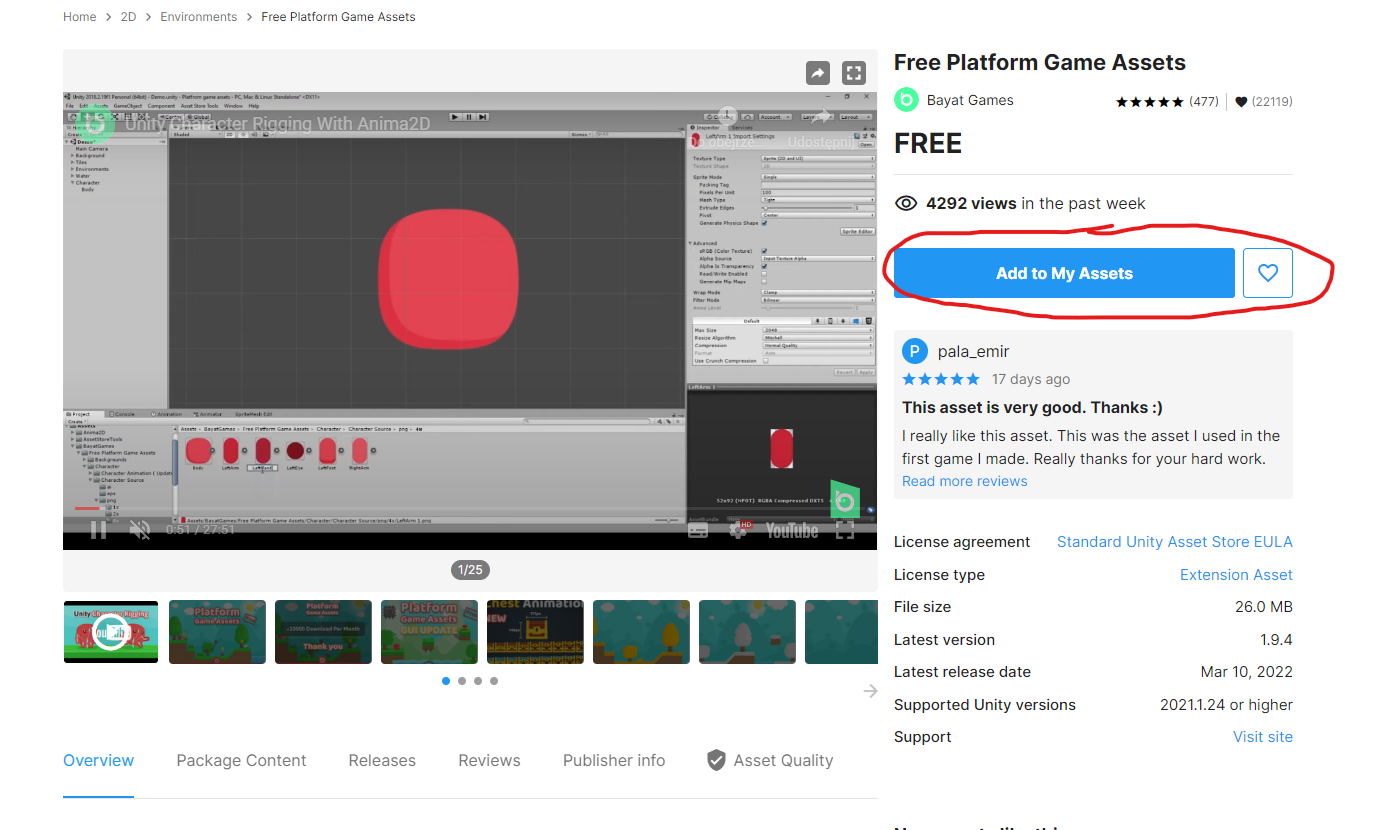Go to Environments breadcrumb

click(199, 17)
